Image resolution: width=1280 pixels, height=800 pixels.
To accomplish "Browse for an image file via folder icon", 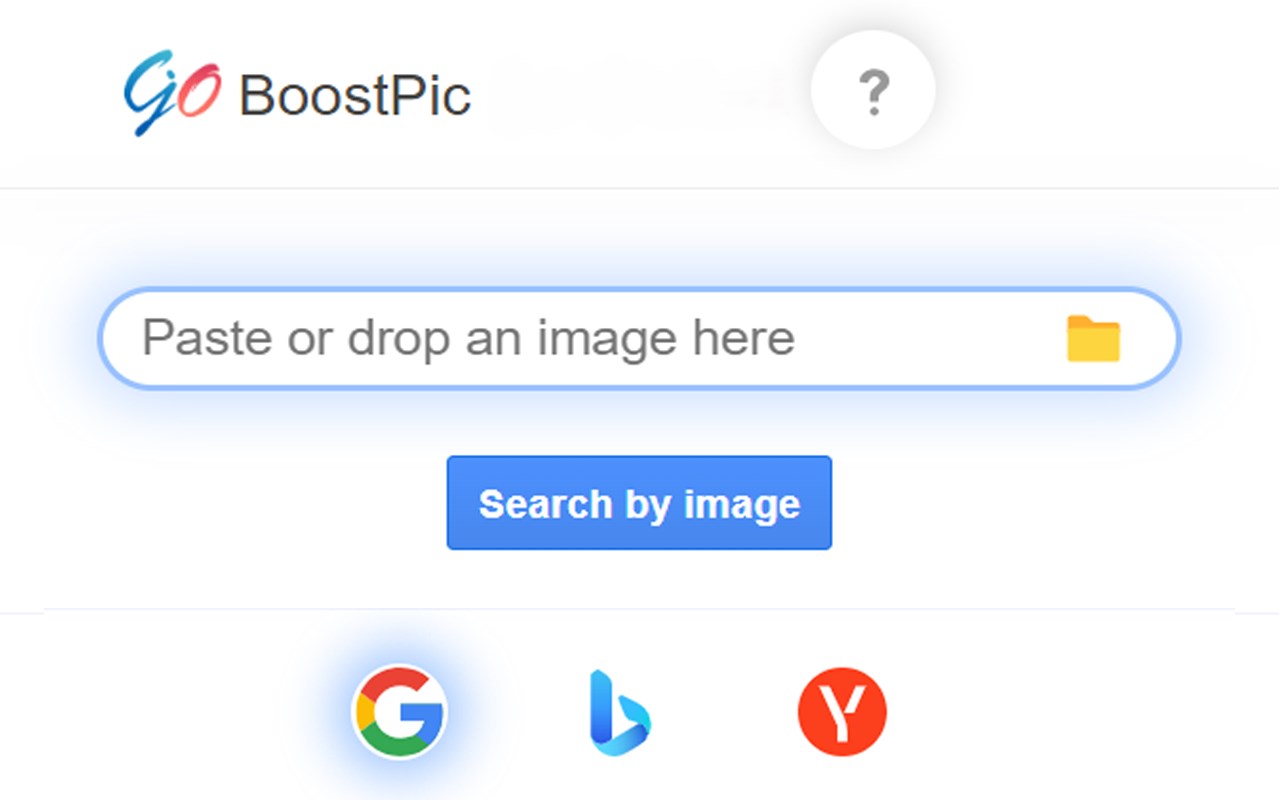I will tap(1093, 338).
